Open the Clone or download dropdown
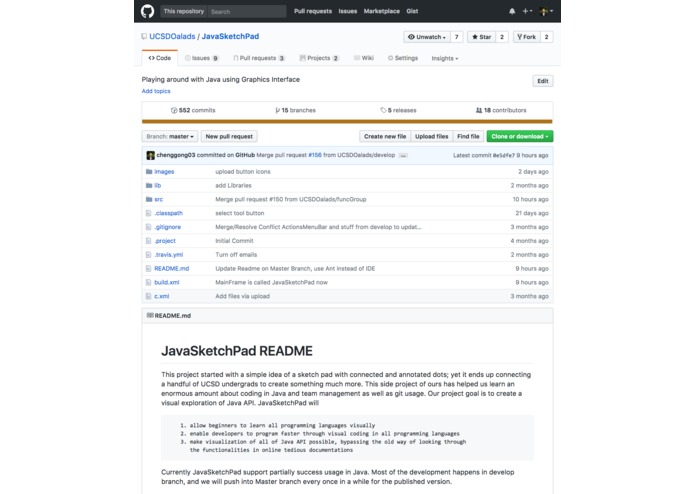Viewport: 695px width, 494px height. (x=519, y=136)
